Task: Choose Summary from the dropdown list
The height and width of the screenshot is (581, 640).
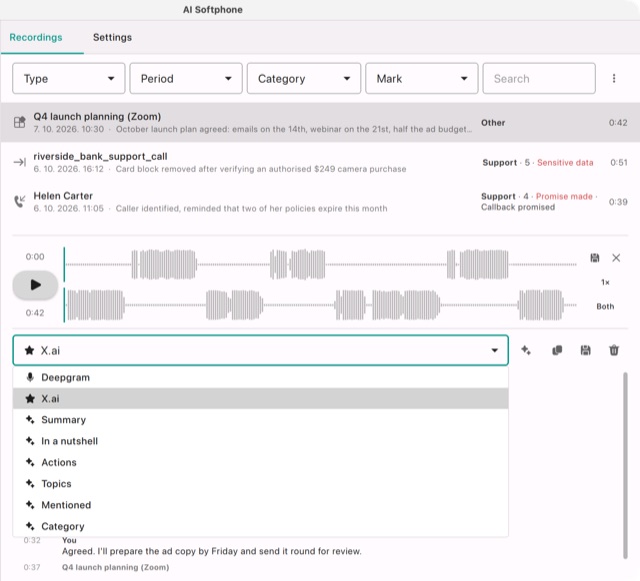Action: [x=260, y=420]
